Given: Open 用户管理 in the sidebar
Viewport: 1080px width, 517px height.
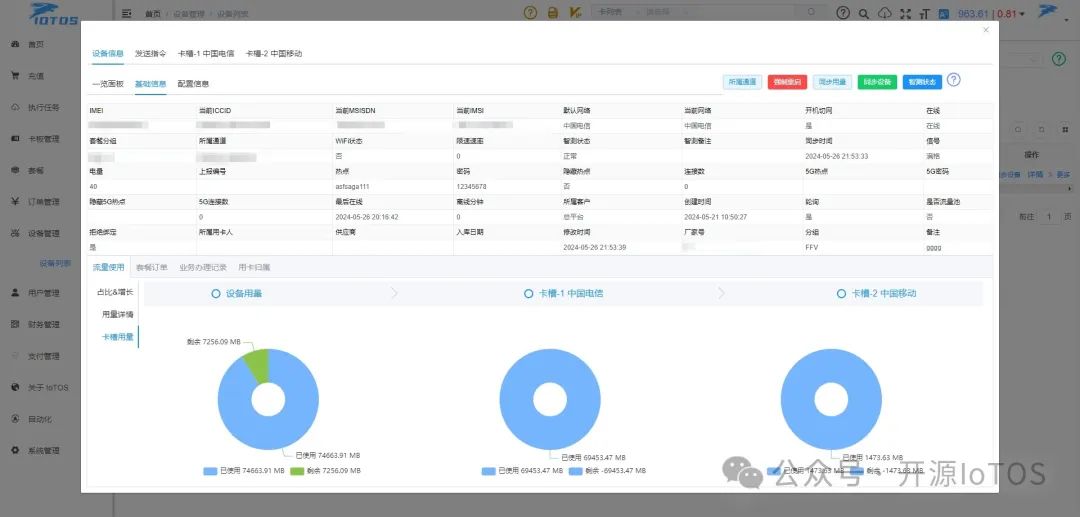Looking at the screenshot, I should [x=43, y=293].
